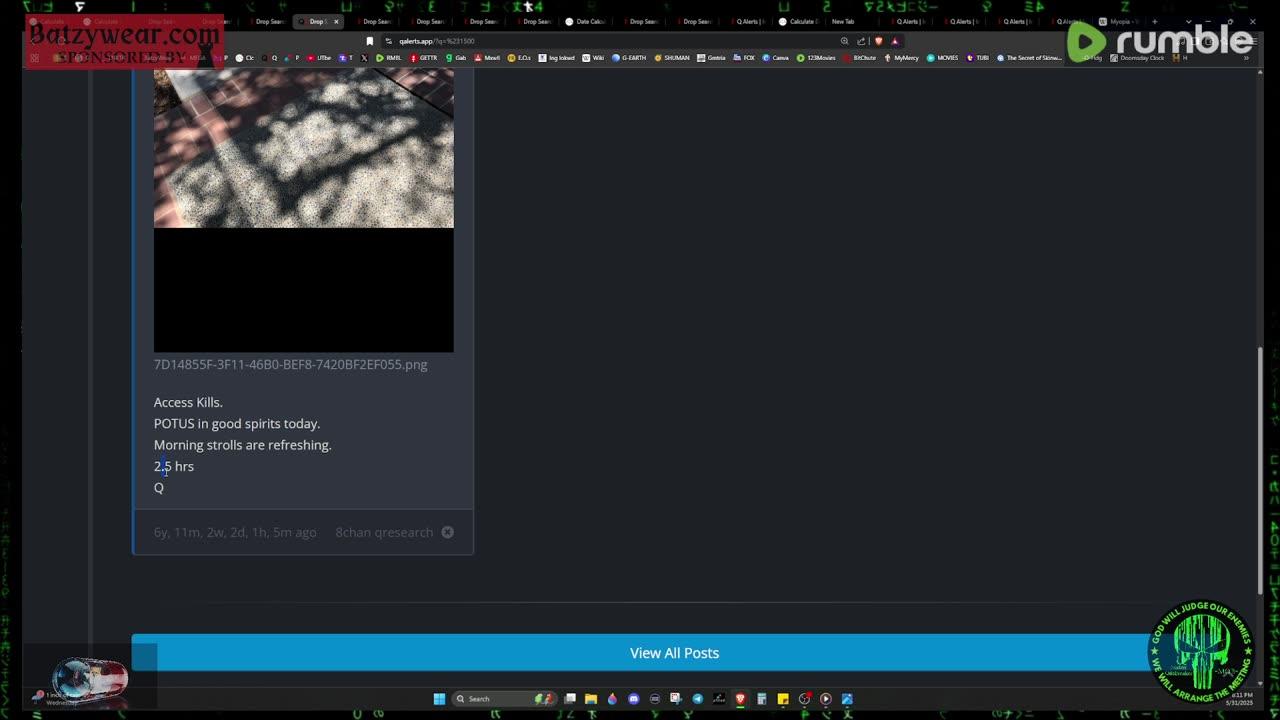Screen dimensions: 1280x720
Task: Open Photos app from the taskbar
Action: pyautogui.click(x=847, y=699)
